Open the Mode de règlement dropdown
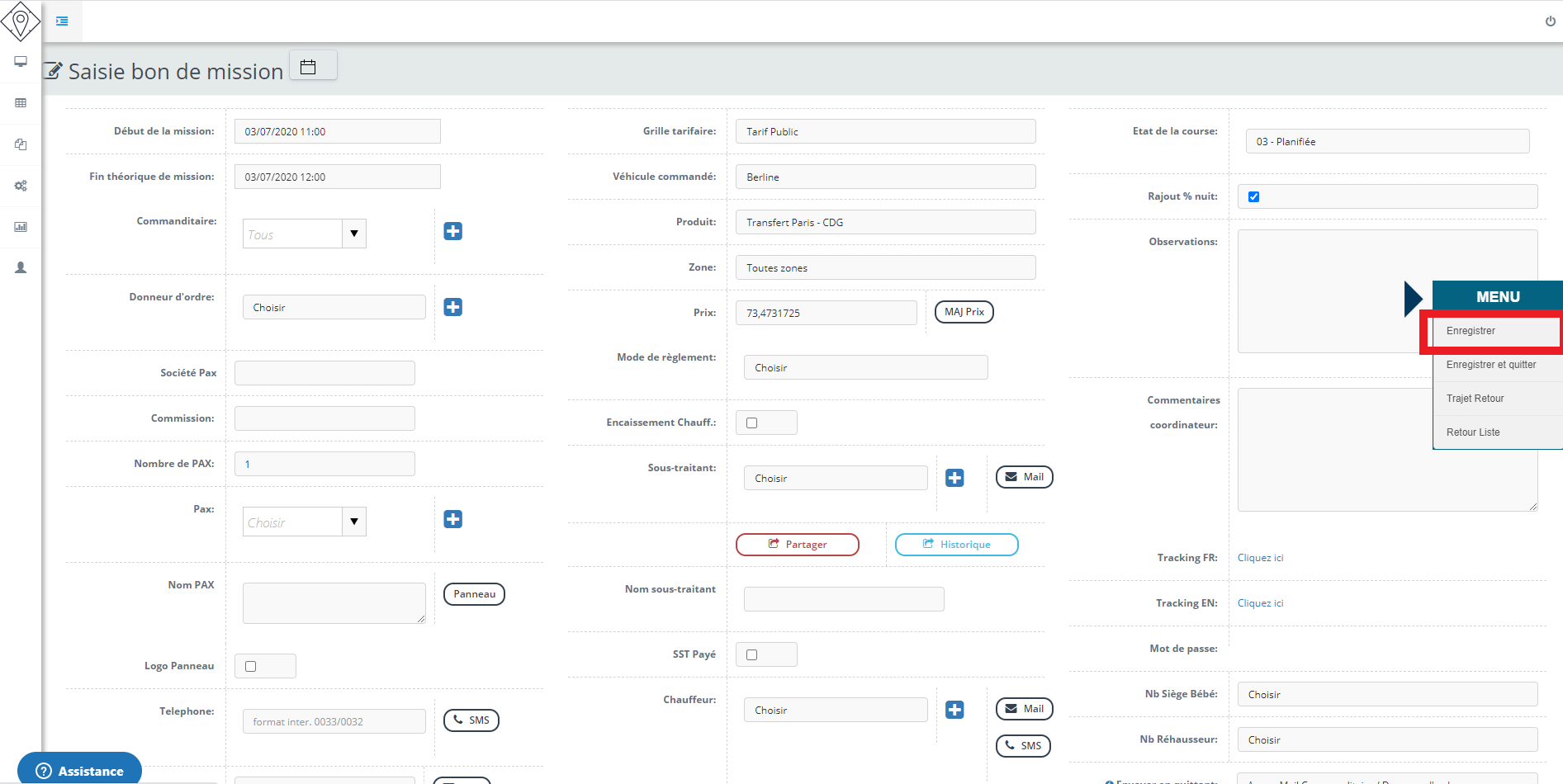The height and width of the screenshot is (784, 1563). click(865, 368)
